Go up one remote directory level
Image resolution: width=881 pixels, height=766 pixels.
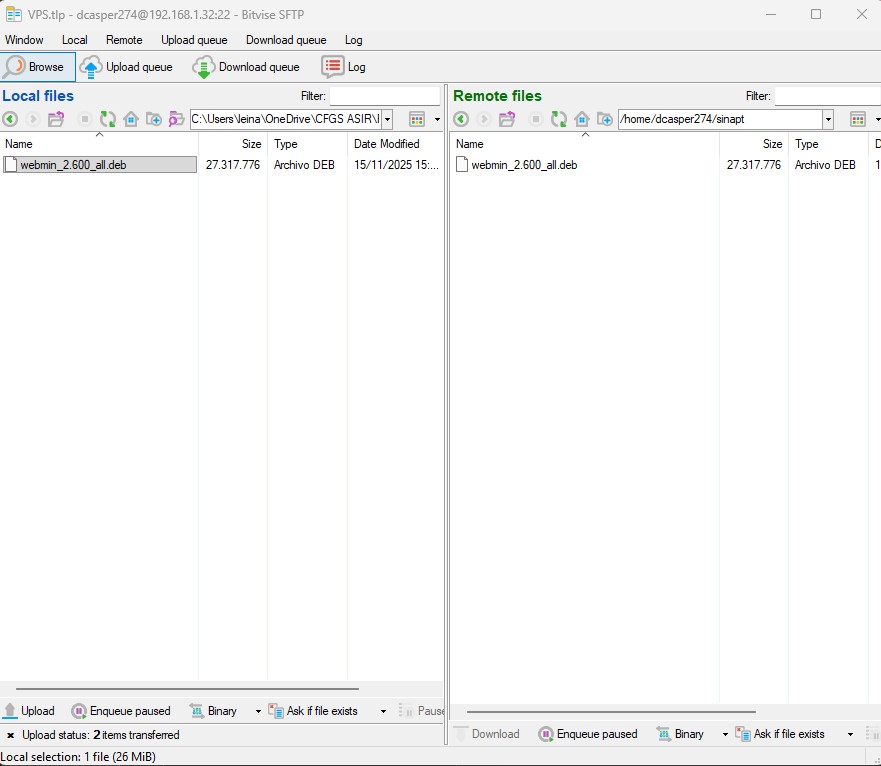point(507,119)
